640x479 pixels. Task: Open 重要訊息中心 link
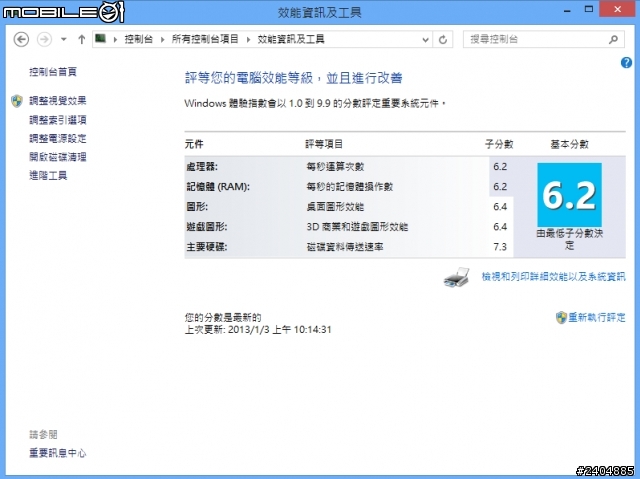coord(58,453)
